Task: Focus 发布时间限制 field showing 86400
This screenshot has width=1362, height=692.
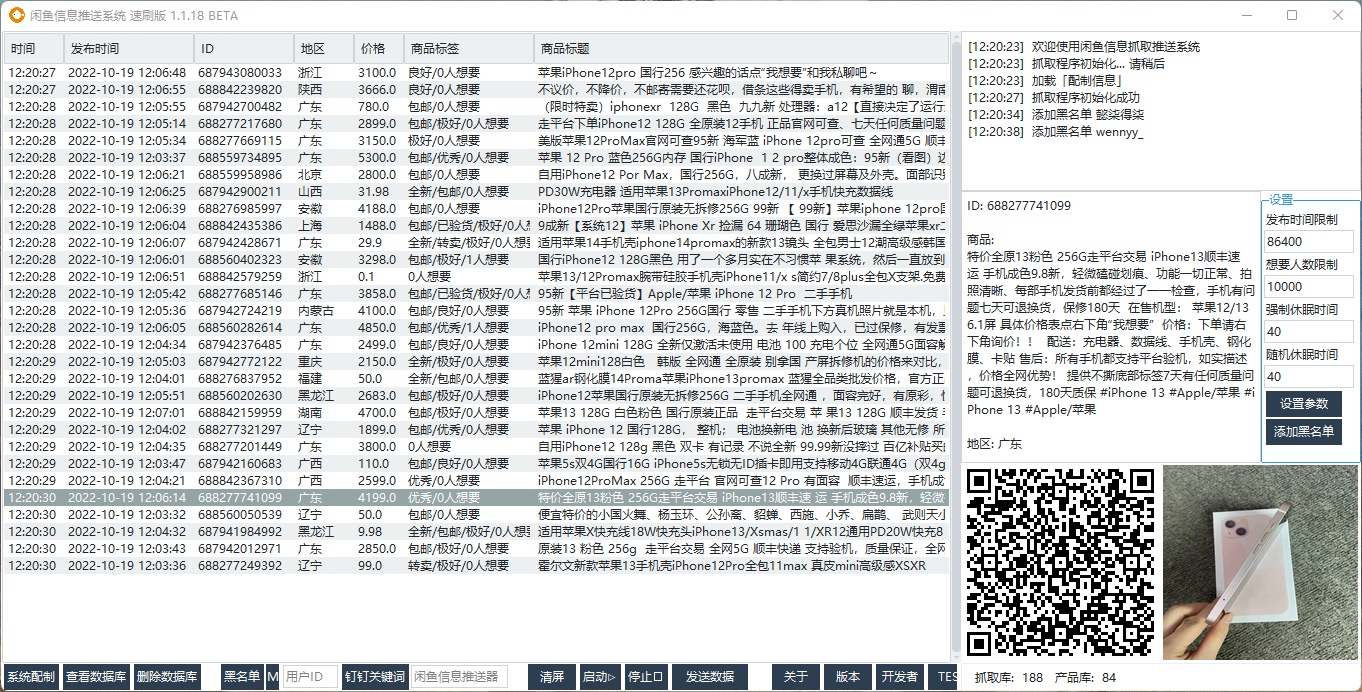Action: coord(1309,242)
